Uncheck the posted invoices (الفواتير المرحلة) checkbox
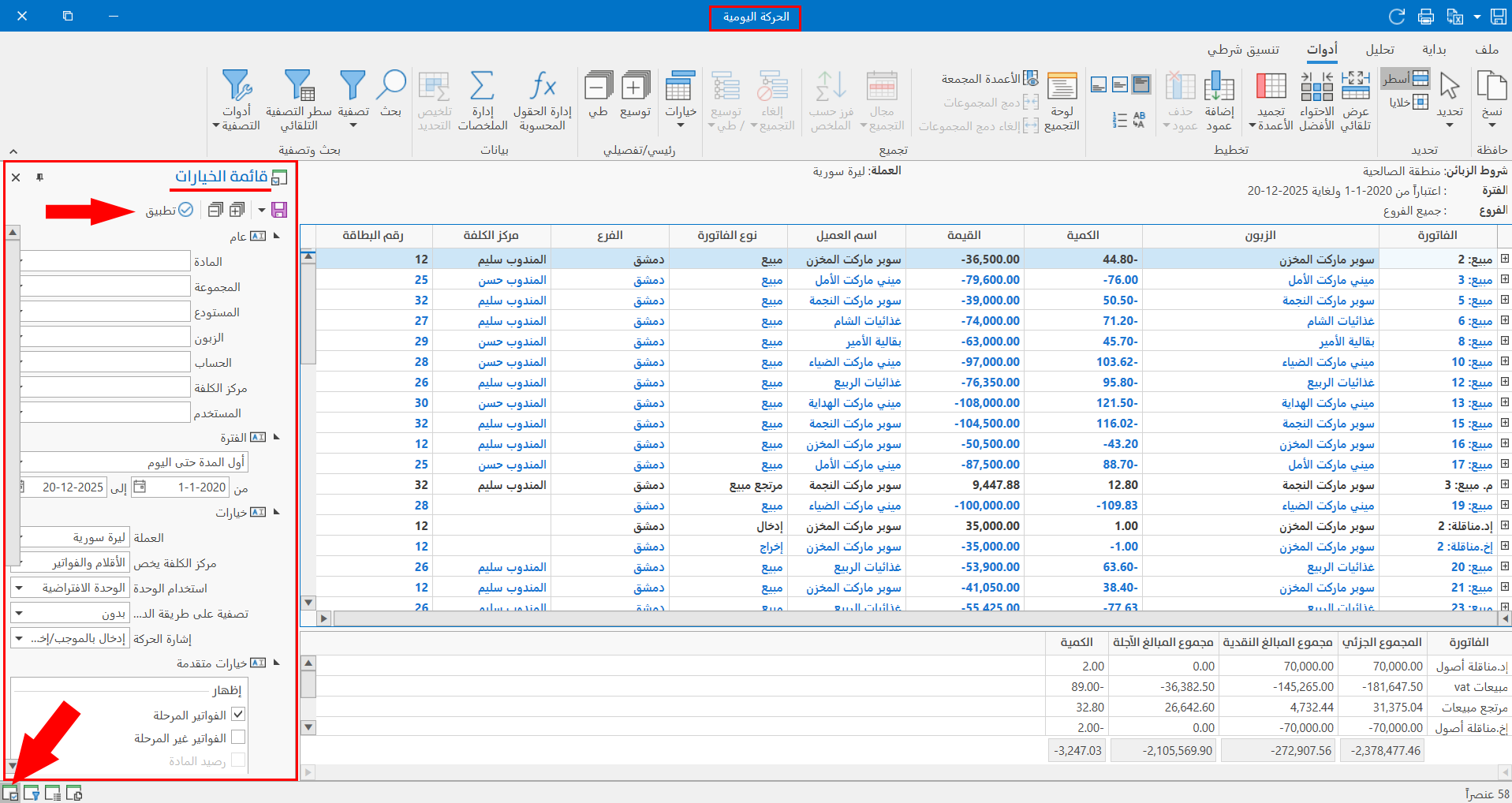The image size is (1512, 803). tap(238, 715)
